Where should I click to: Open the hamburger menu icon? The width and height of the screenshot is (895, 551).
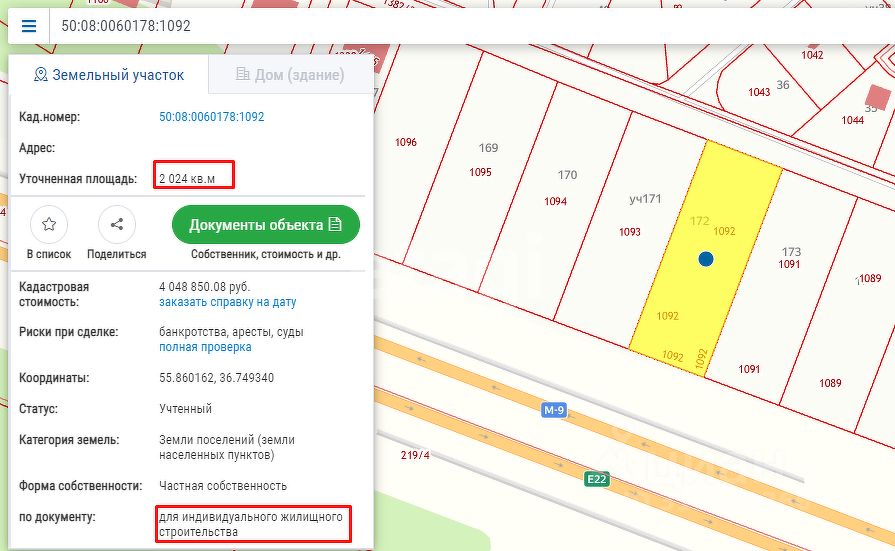click(x=29, y=26)
